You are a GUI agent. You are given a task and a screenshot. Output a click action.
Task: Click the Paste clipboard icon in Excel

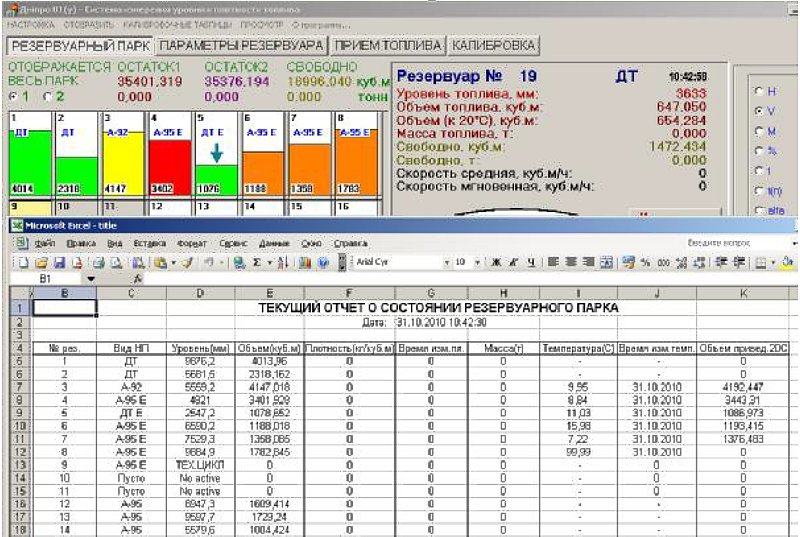(x=160, y=263)
